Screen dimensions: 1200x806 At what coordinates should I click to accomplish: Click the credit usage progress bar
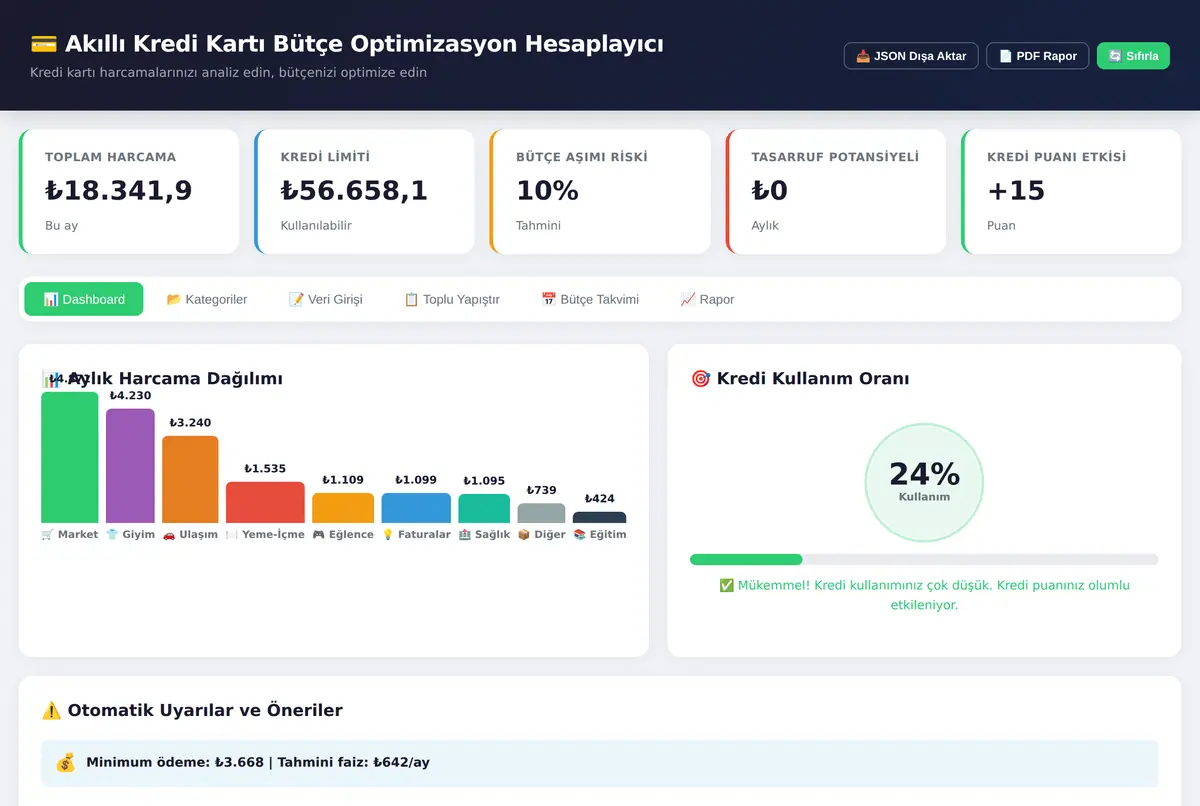click(924, 559)
